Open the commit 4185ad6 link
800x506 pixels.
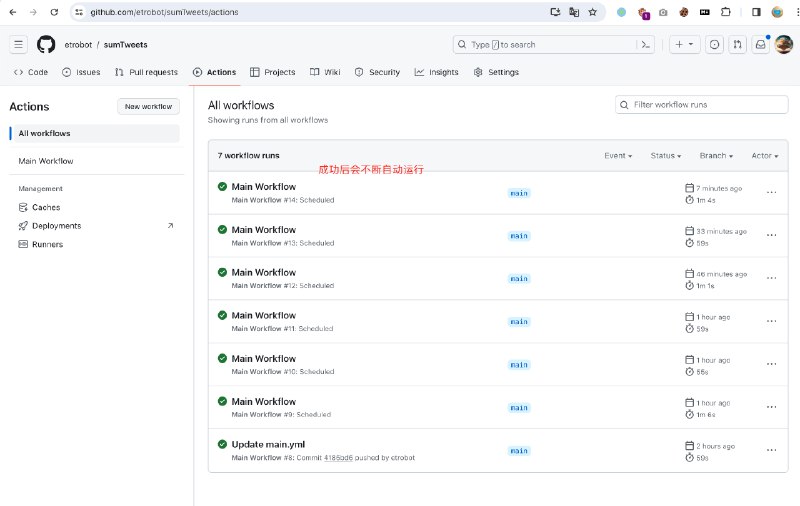pyautogui.click(x=338, y=458)
